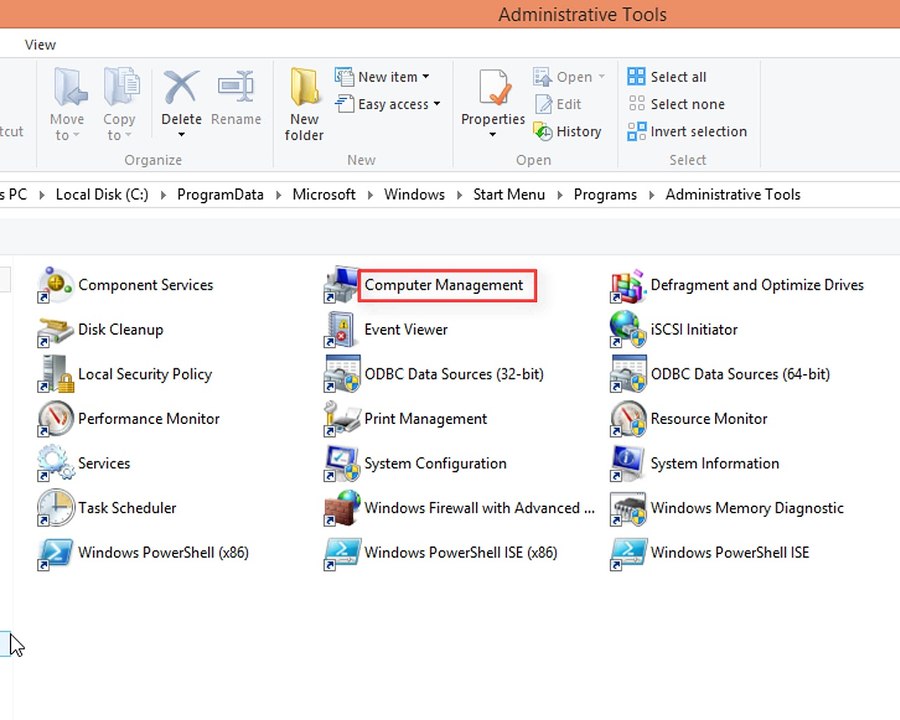Open Defragment and Optimize Drives icon
The image size is (900, 720).
point(627,285)
